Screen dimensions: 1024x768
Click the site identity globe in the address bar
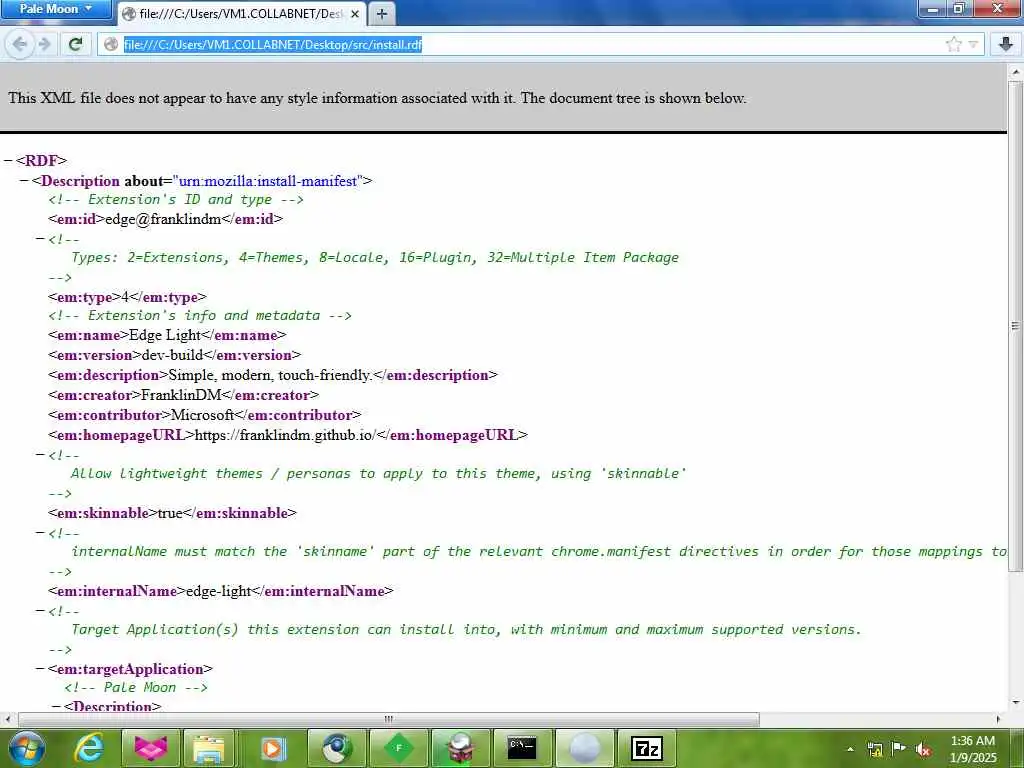click(111, 44)
